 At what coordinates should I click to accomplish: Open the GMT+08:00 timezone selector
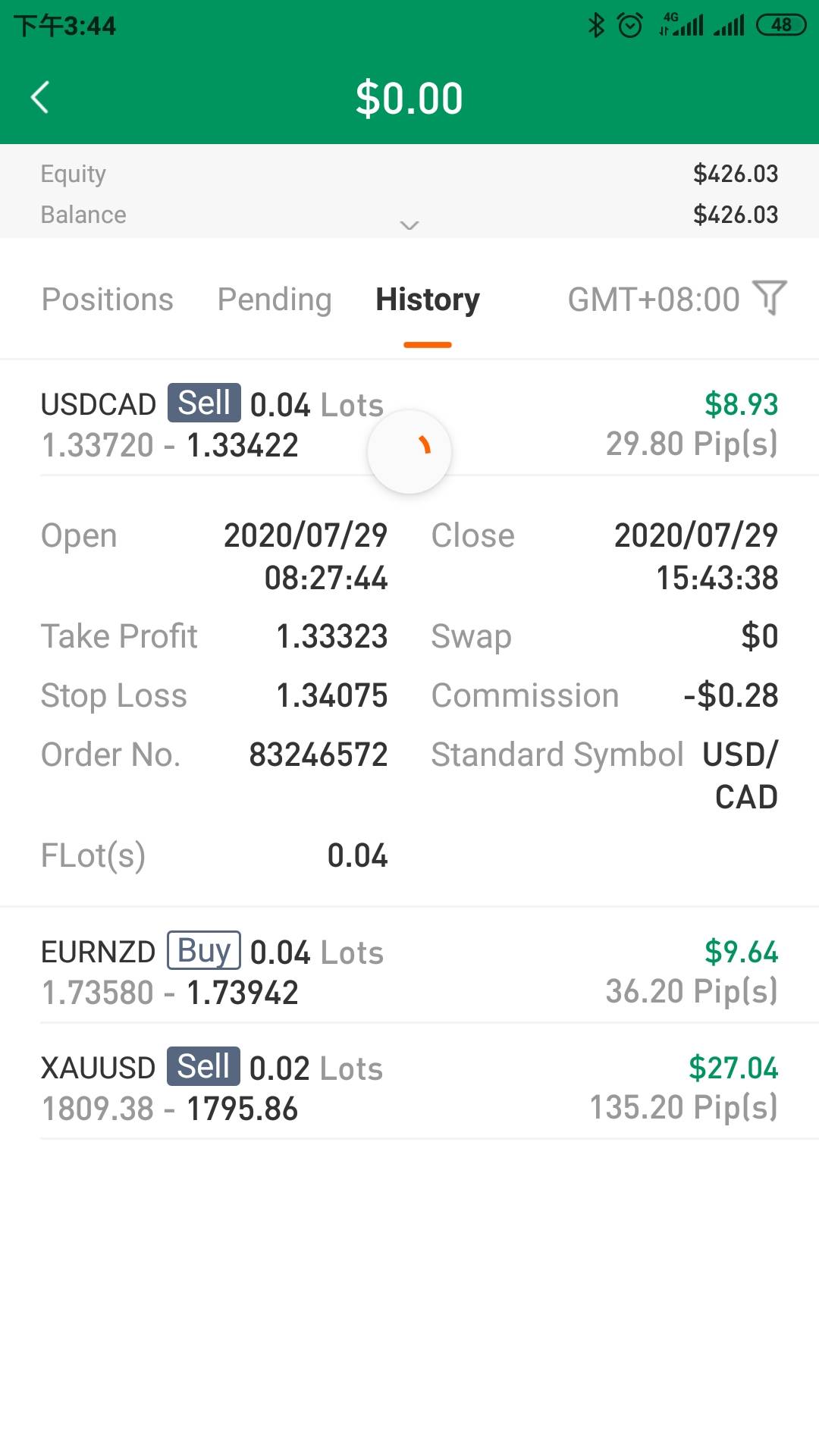tap(653, 300)
